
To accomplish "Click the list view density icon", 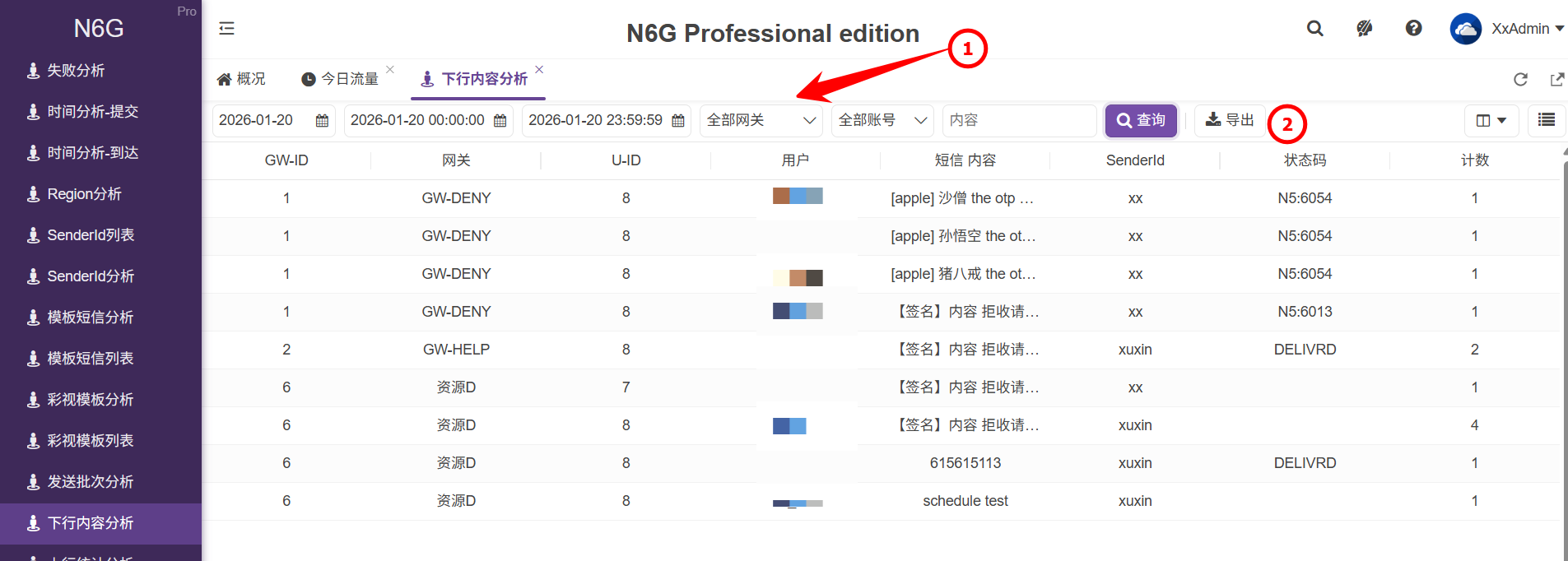I will coord(1546,120).
